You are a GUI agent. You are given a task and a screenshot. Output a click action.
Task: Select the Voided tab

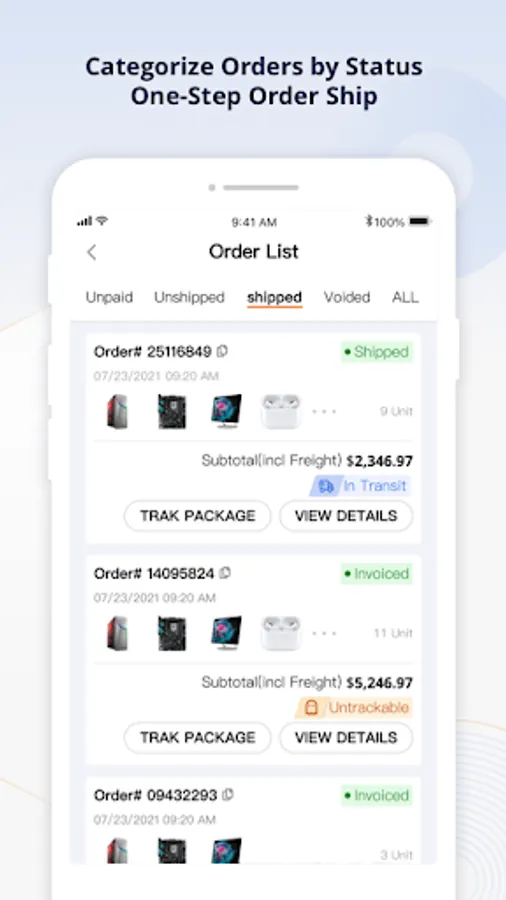[x=347, y=297]
